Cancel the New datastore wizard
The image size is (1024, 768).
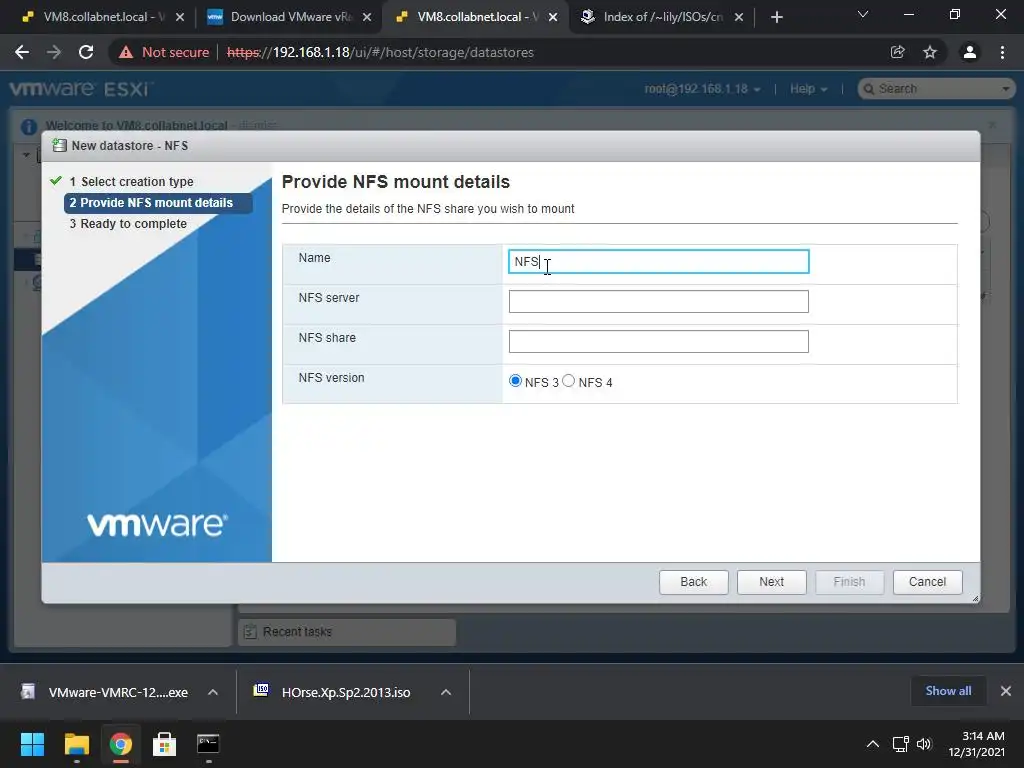[927, 582]
